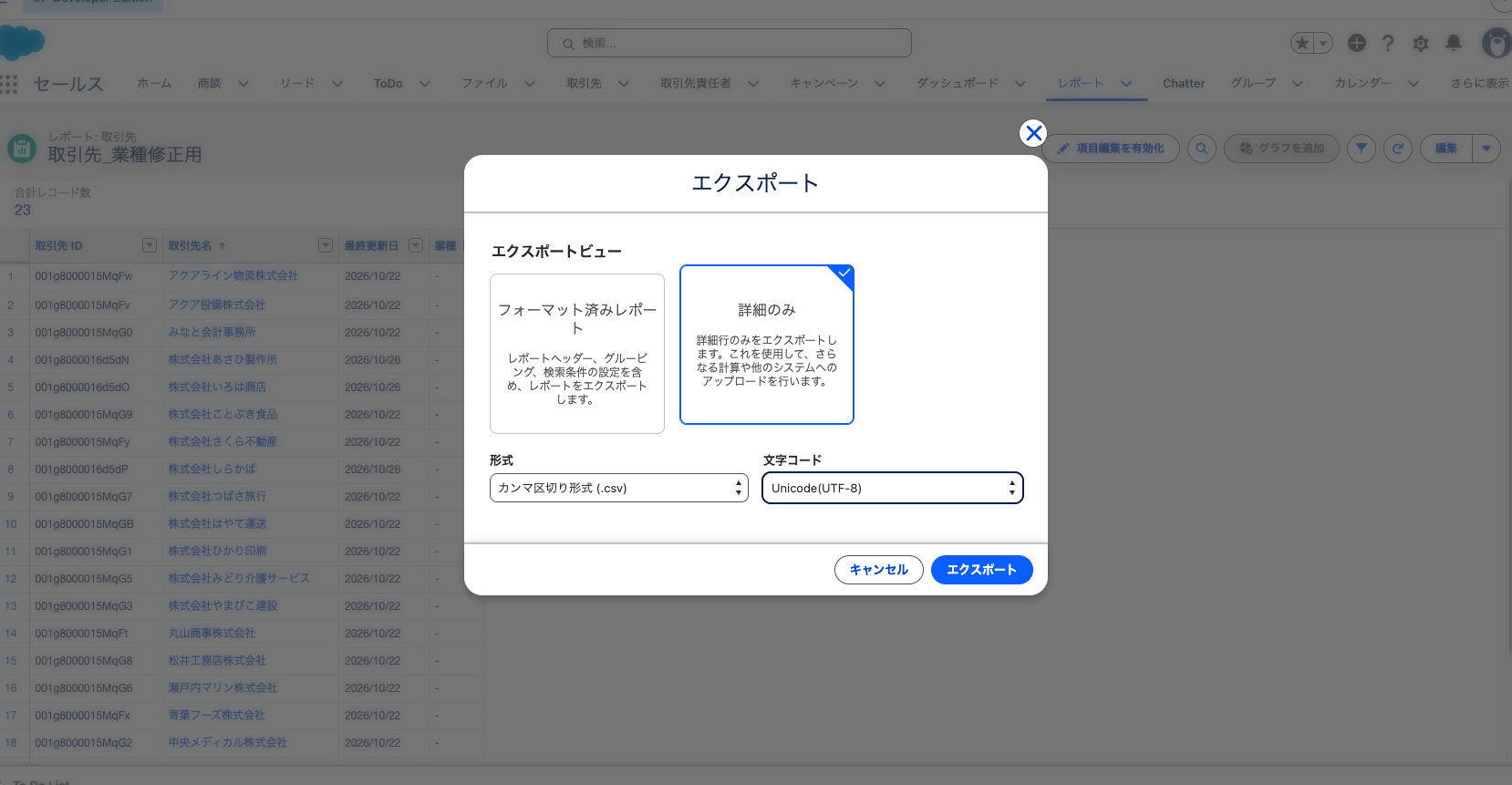Open the notifications bell icon

coord(1454,43)
